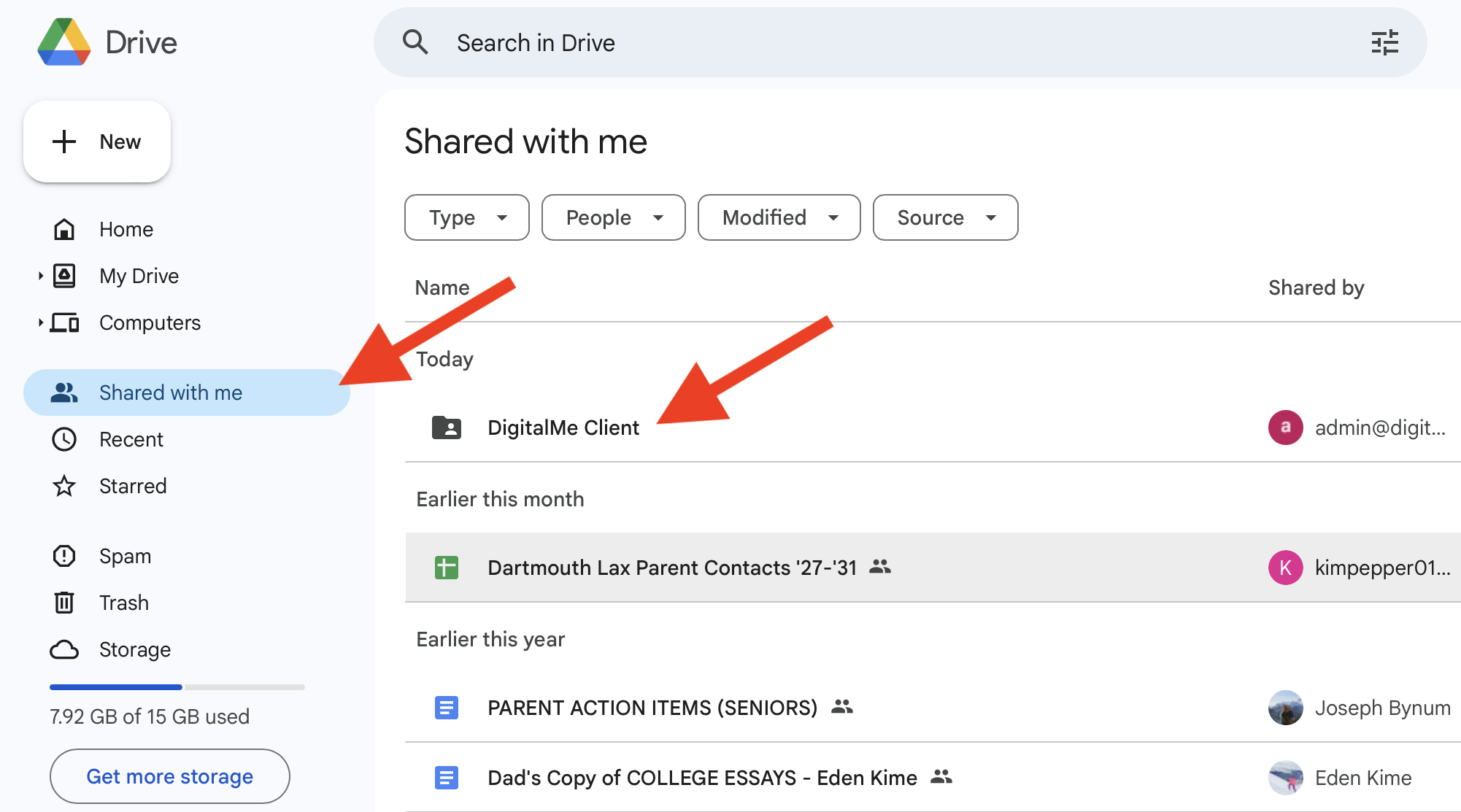Open the Source filter dropdown
The height and width of the screenshot is (812, 1461).
[x=945, y=217]
